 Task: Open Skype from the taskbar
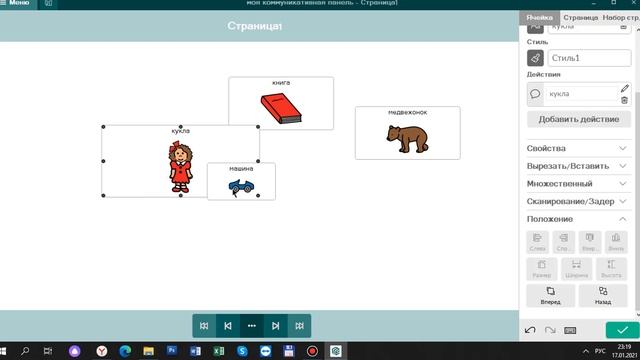[x=242, y=351]
